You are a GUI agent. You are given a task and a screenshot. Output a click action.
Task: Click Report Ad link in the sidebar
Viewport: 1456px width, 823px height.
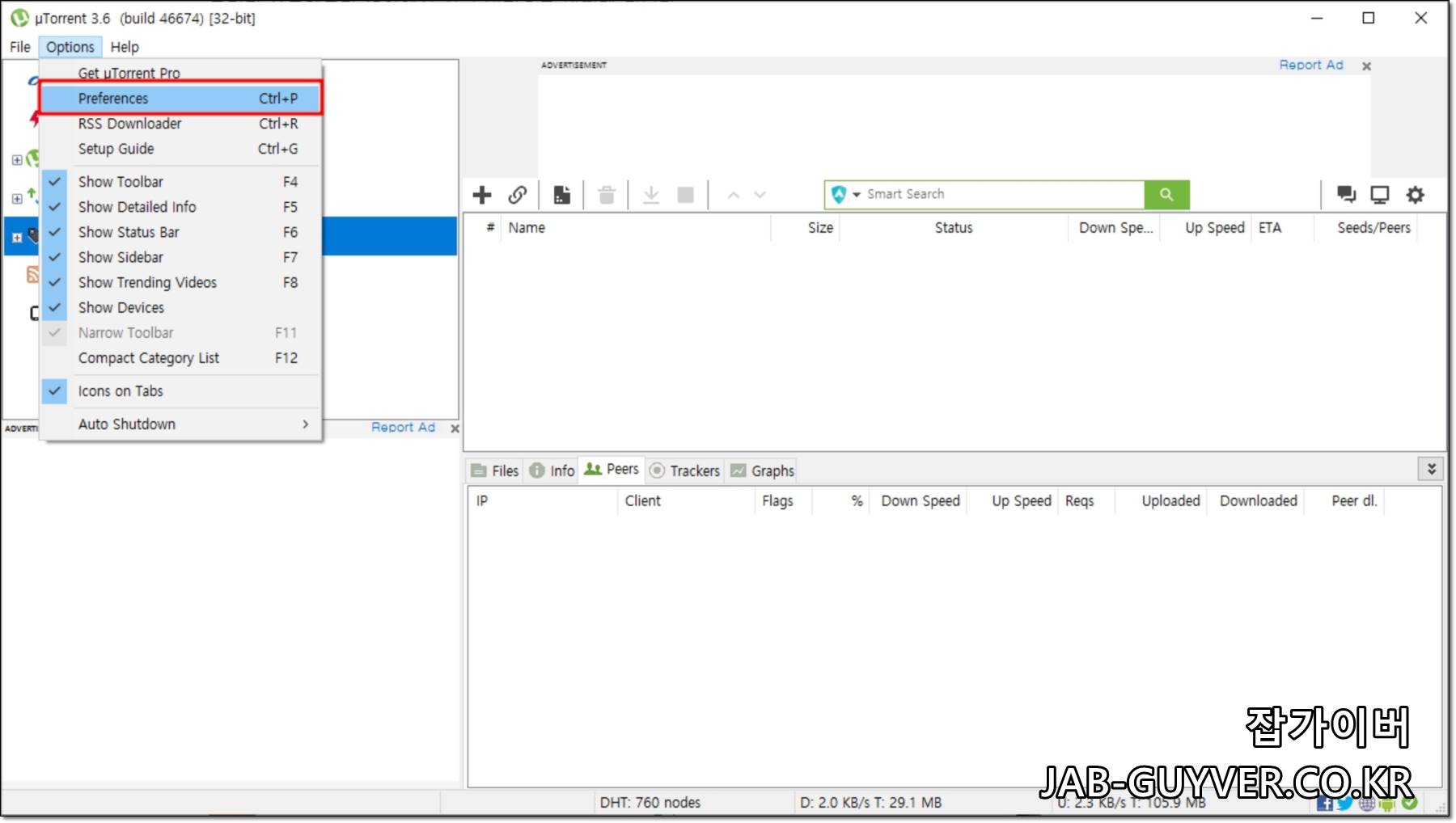[403, 427]
